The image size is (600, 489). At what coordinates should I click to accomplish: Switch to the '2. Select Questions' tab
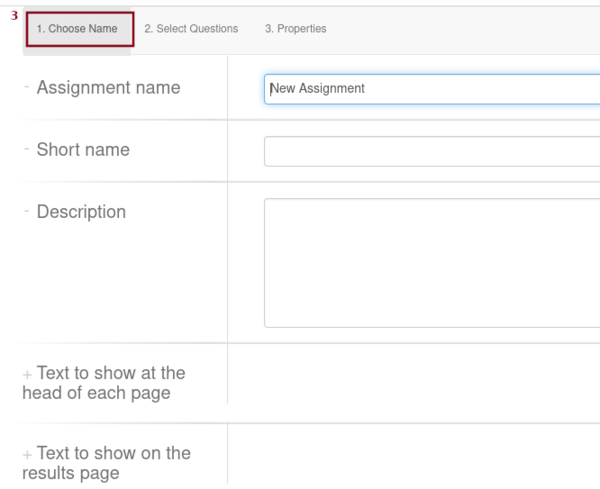[191, 29]
